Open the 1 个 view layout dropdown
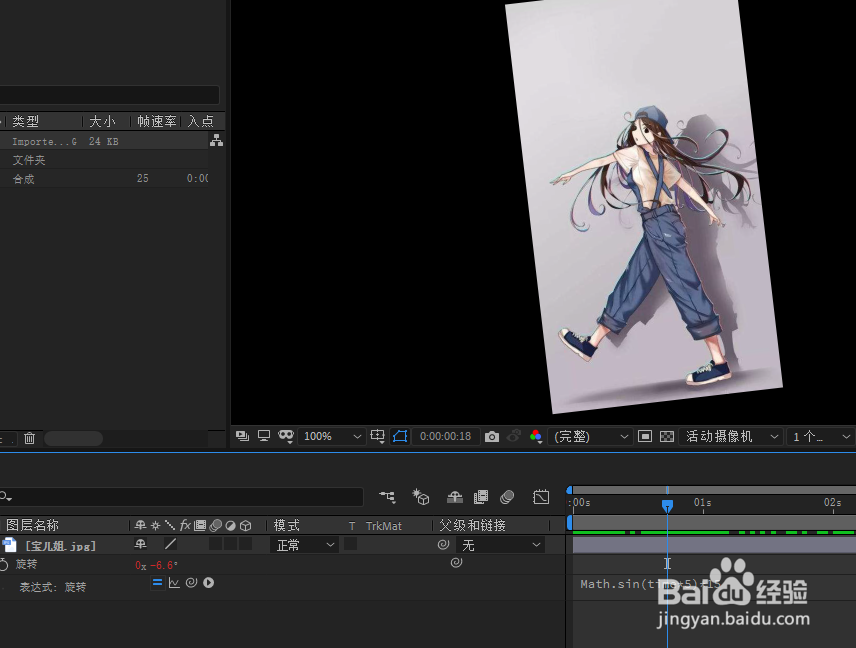 click(x=821, y=436)
